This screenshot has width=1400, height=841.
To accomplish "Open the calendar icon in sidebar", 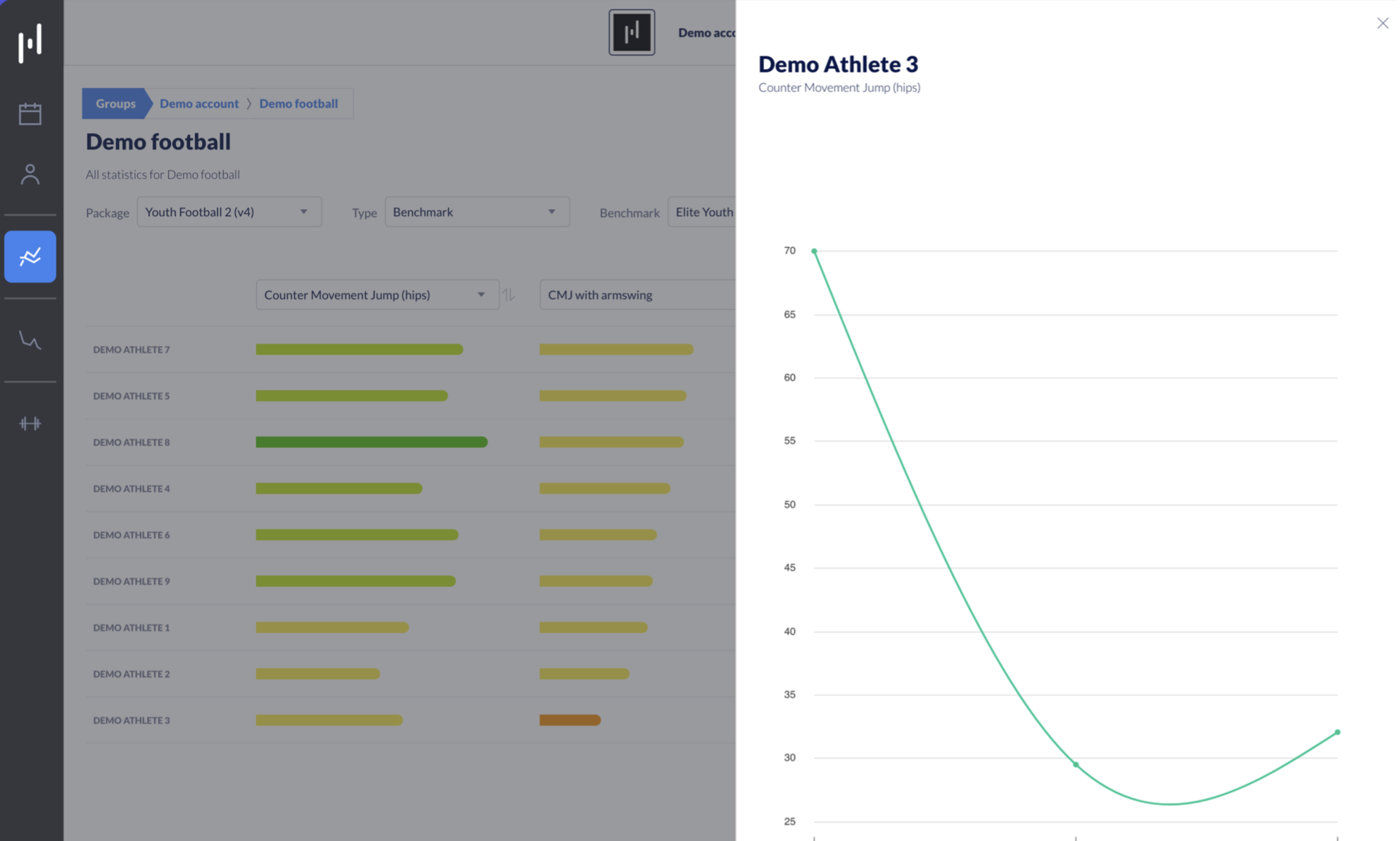I will [x=30, y=114].
